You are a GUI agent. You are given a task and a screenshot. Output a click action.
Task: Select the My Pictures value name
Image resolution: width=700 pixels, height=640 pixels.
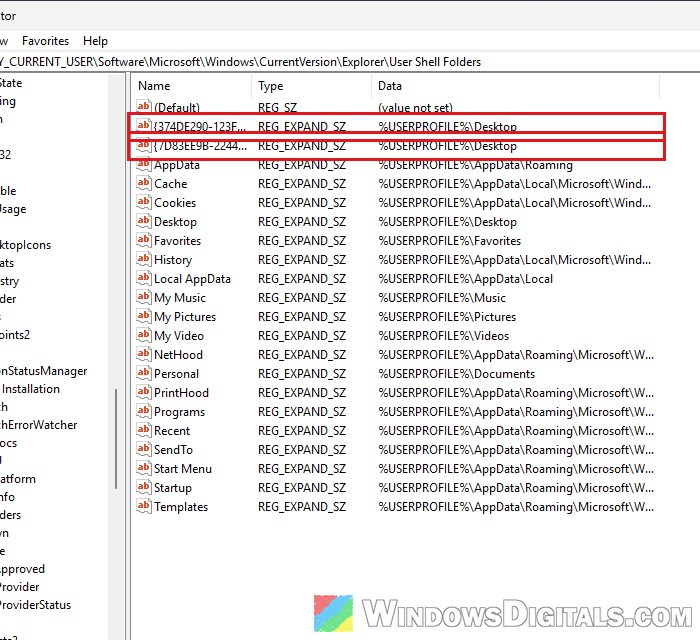tap(185, 317)
